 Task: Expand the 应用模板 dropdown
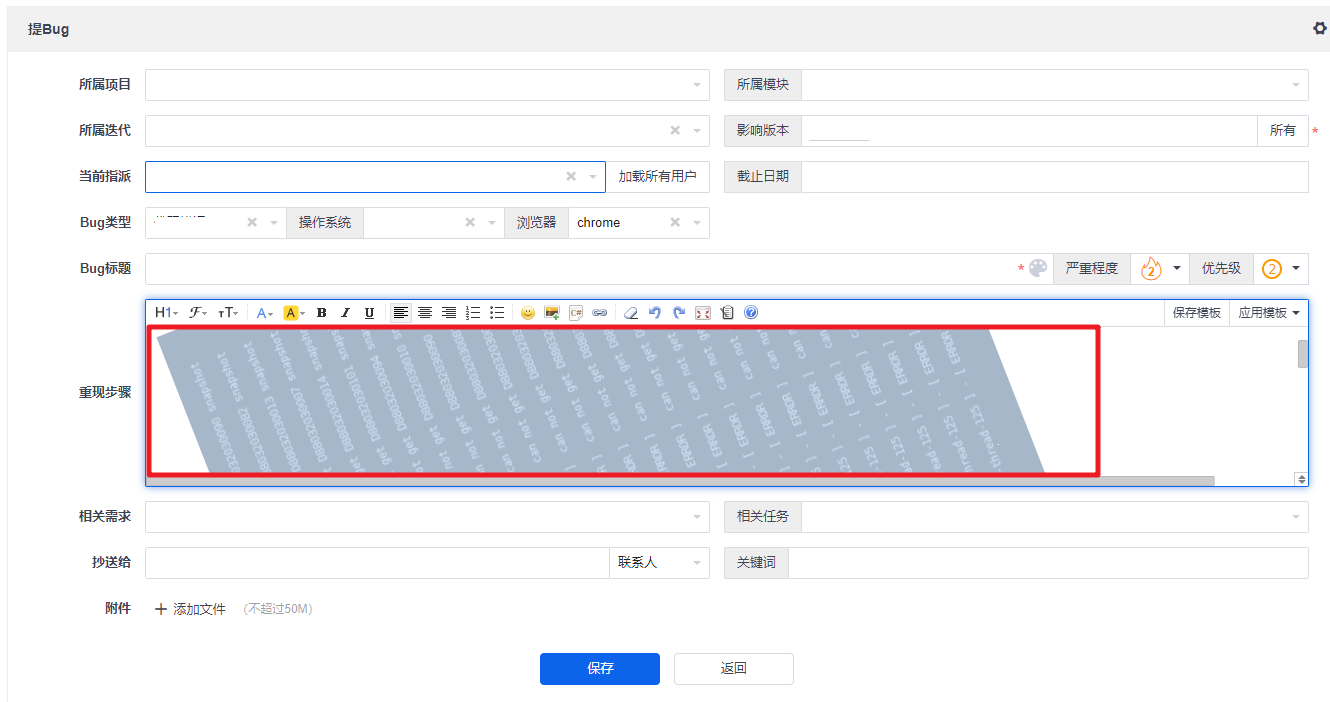(x=1268, y=313)
